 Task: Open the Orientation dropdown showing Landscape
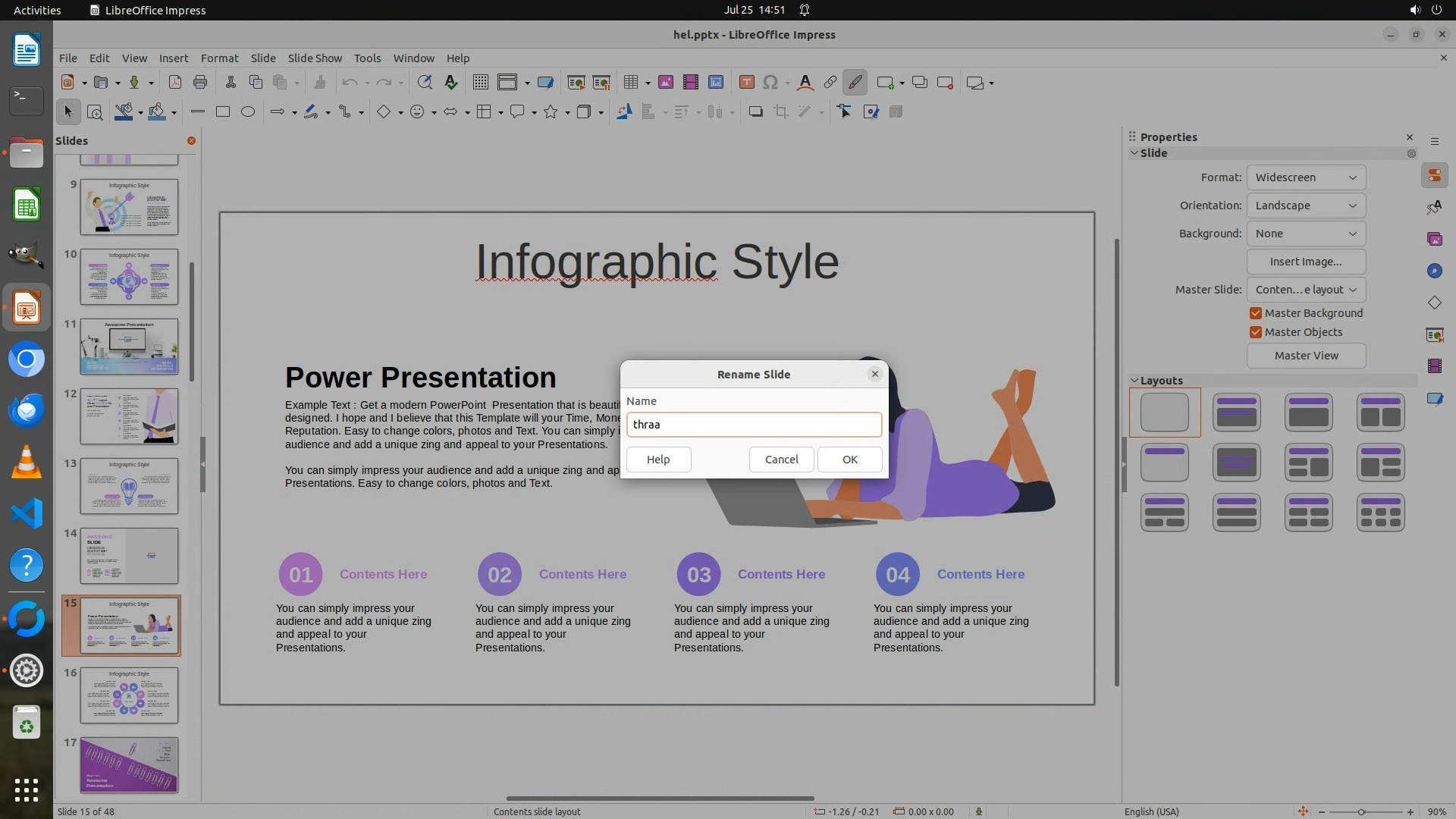(x=1305, y=206)
